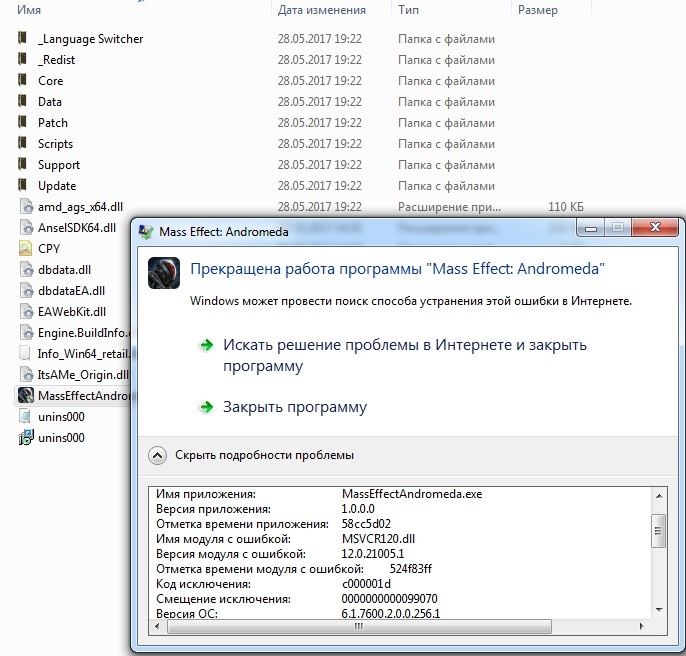
Task: Close the Mass Effect: Andromeda error dialog
Action: (x=655, y=227)
